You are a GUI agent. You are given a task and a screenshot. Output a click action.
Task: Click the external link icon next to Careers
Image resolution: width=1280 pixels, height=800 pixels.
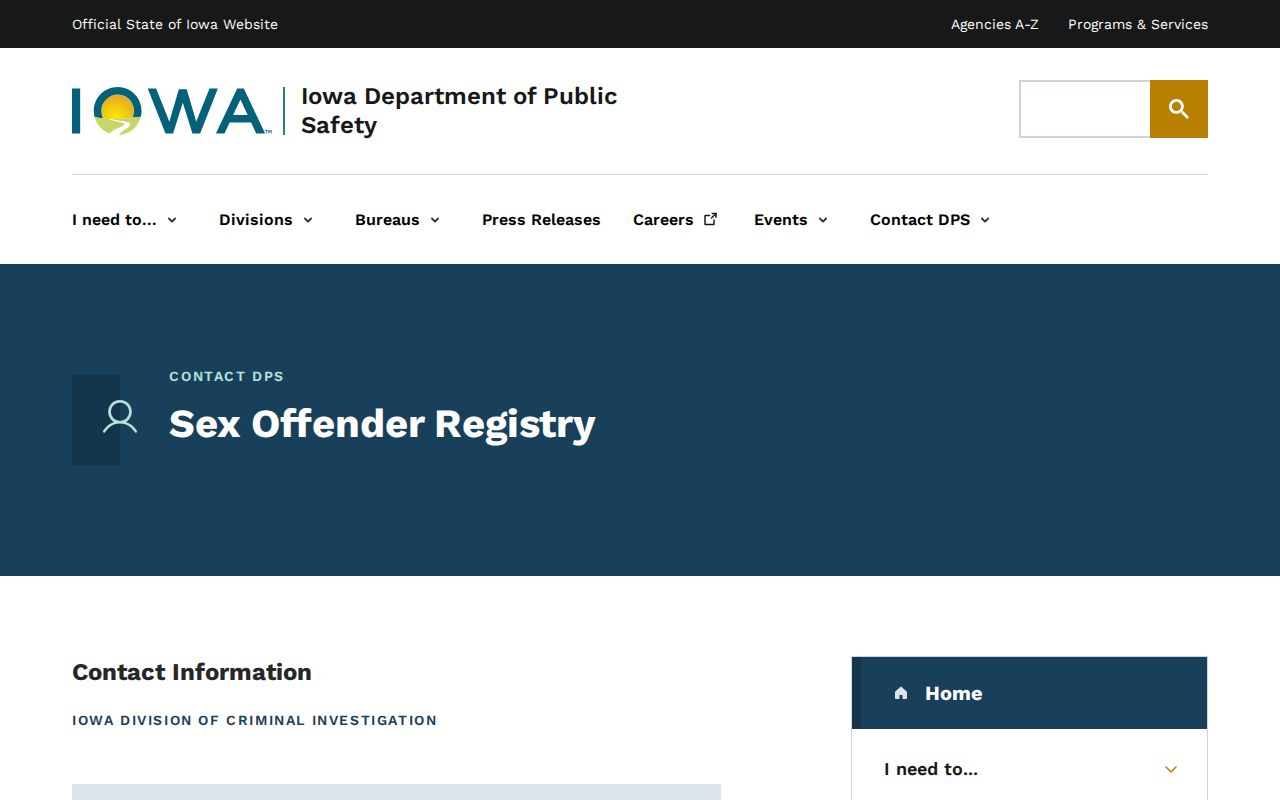[x=711, y=219]
